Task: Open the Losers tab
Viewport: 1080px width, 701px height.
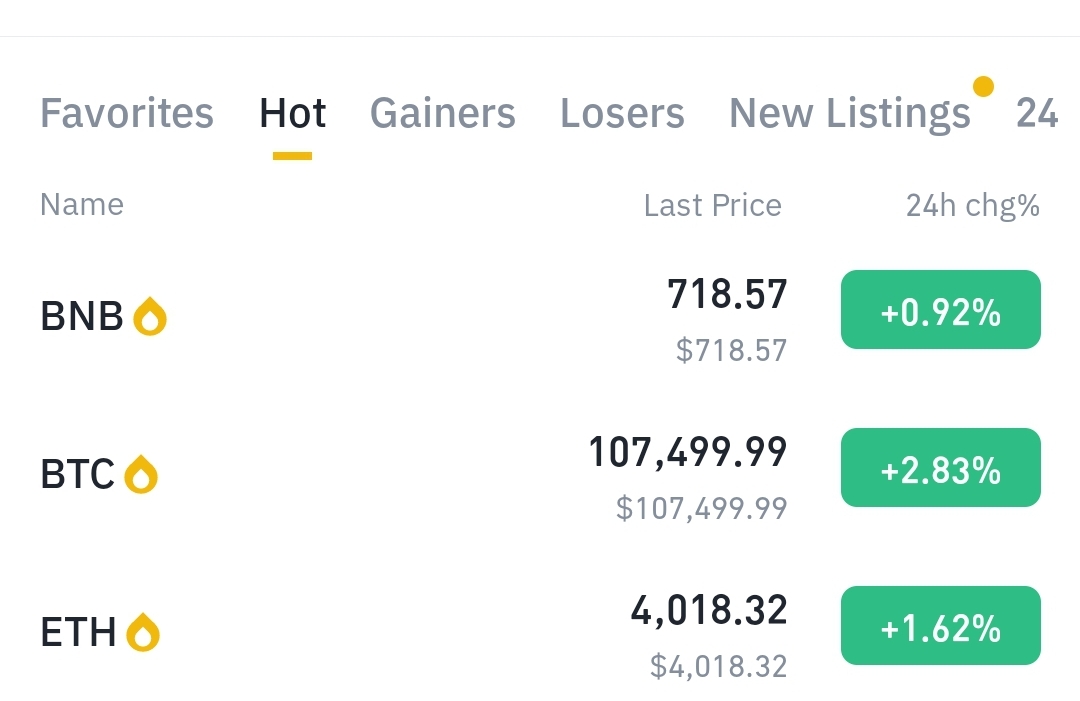Action: click(622, 114)
